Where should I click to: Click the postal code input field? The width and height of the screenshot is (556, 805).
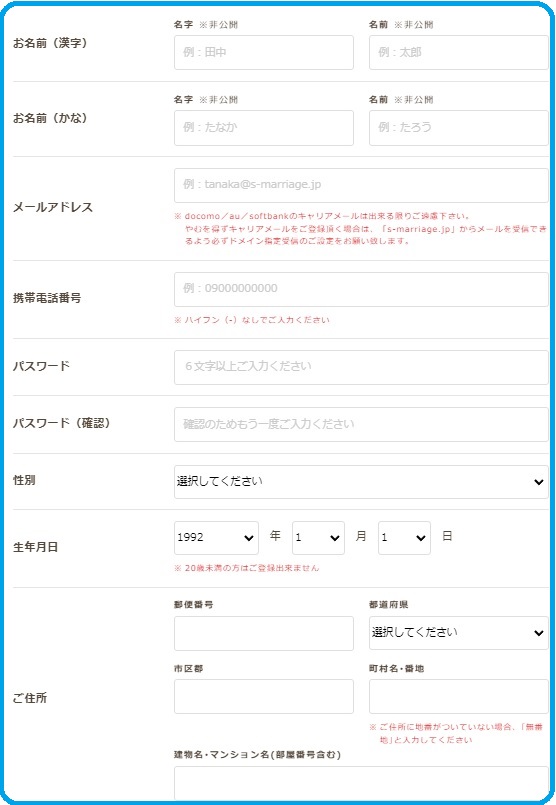264,633
